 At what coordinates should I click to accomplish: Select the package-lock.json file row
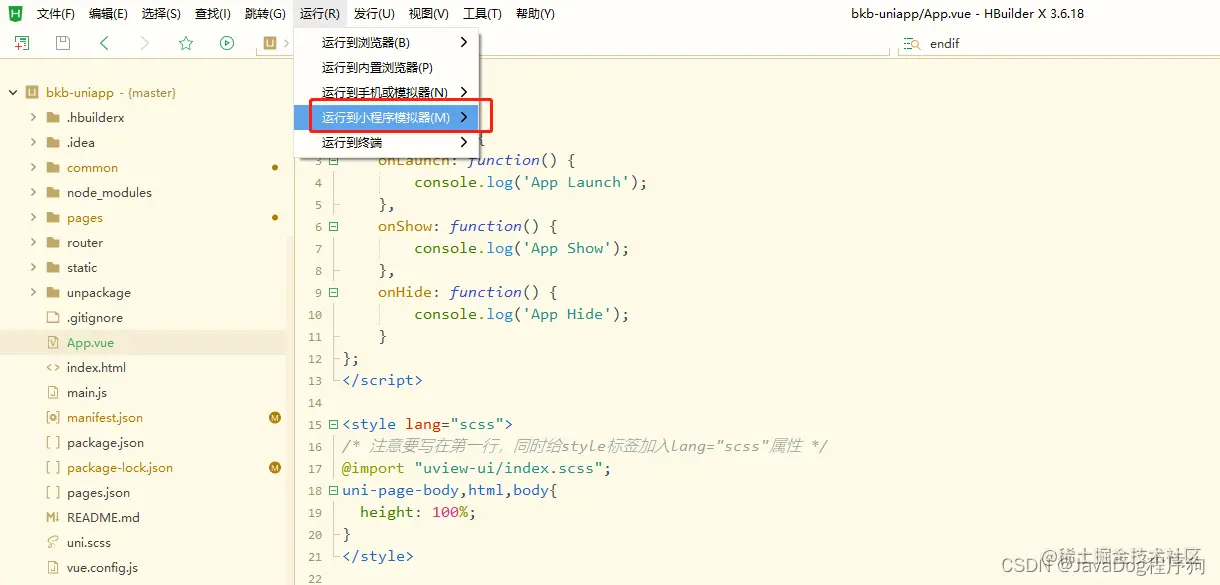pyautogui.click(x=143, y=467)
